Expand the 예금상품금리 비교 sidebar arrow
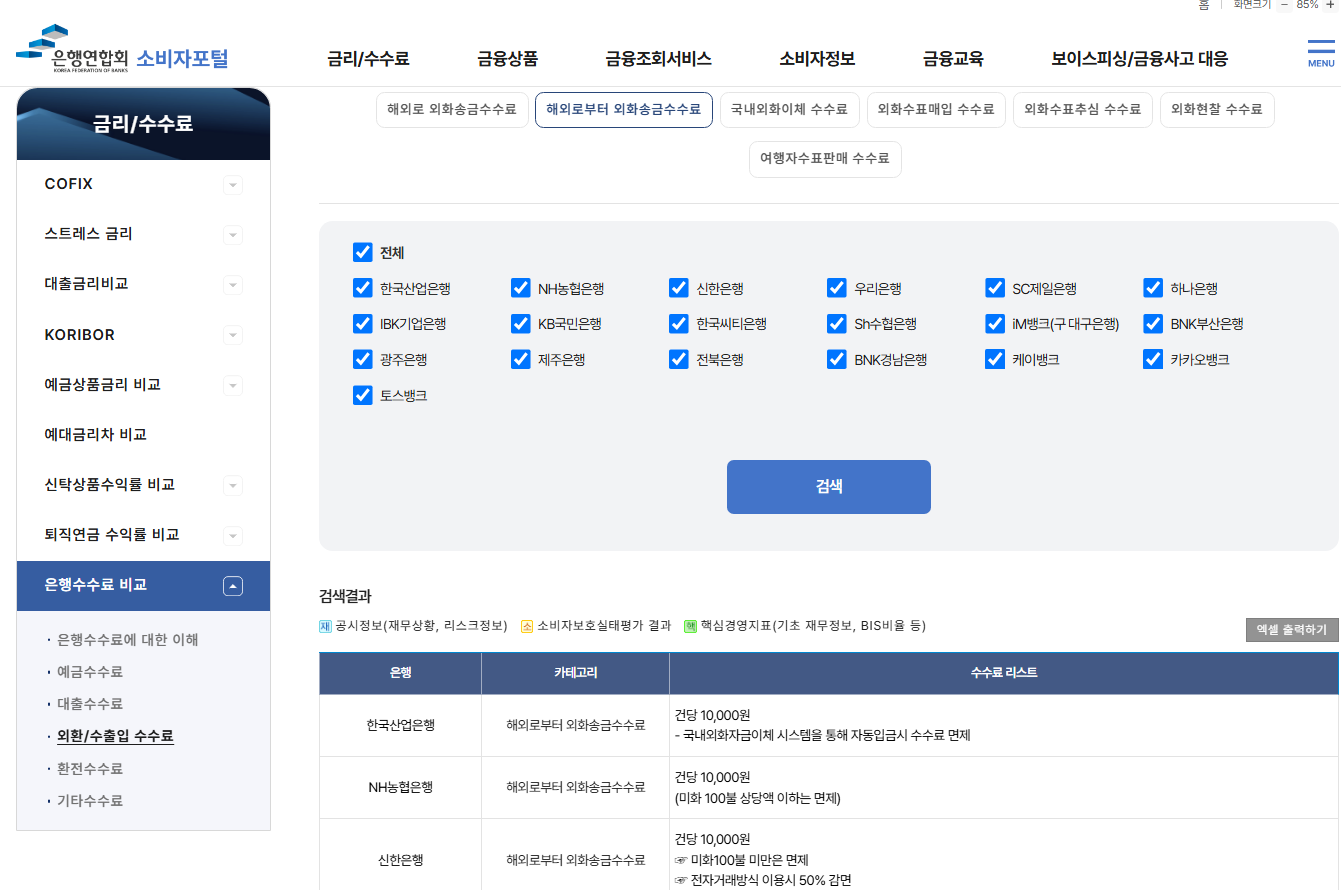 [233, 385]
